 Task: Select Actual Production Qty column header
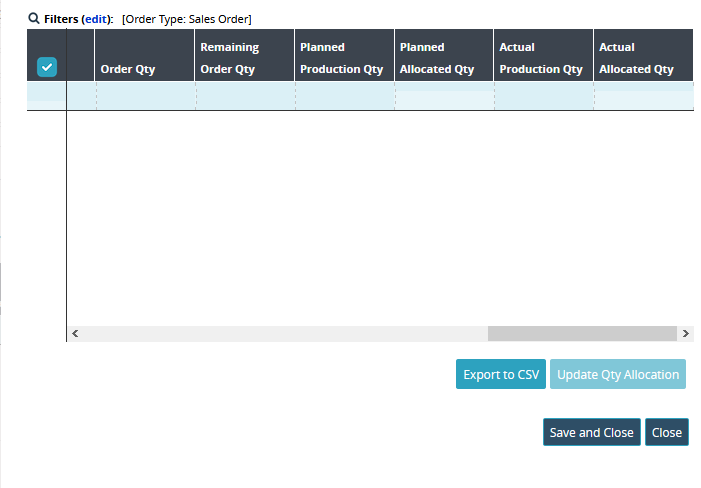pos(541,58)
